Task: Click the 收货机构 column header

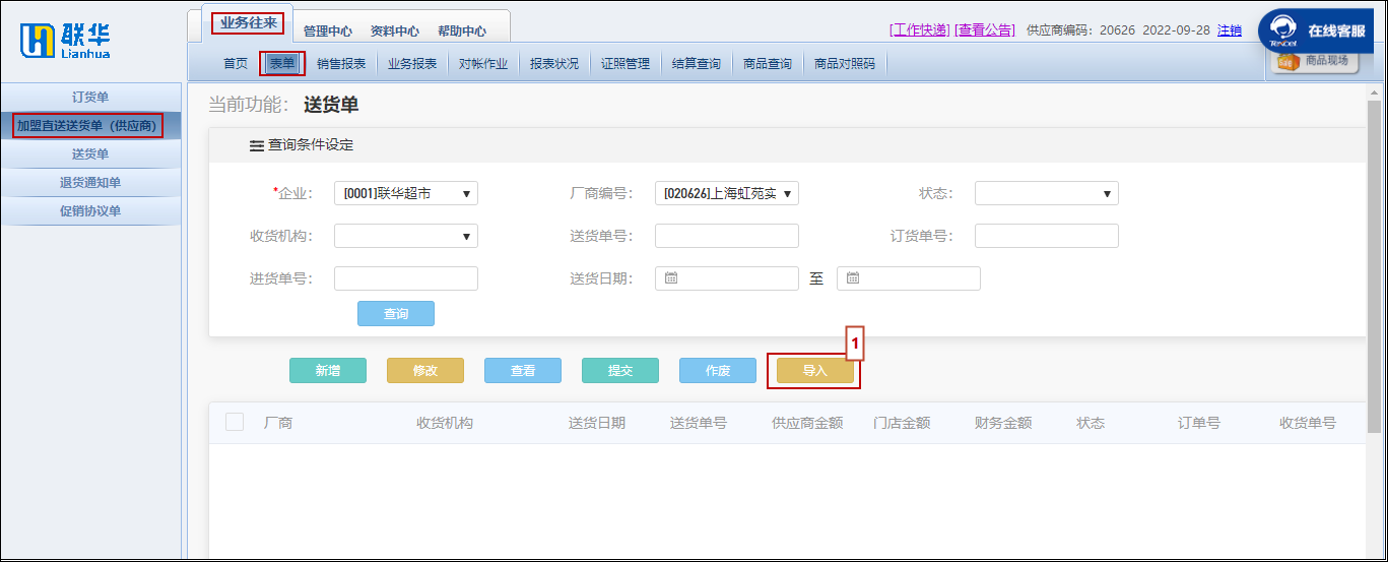Action: tap(445, 423)
